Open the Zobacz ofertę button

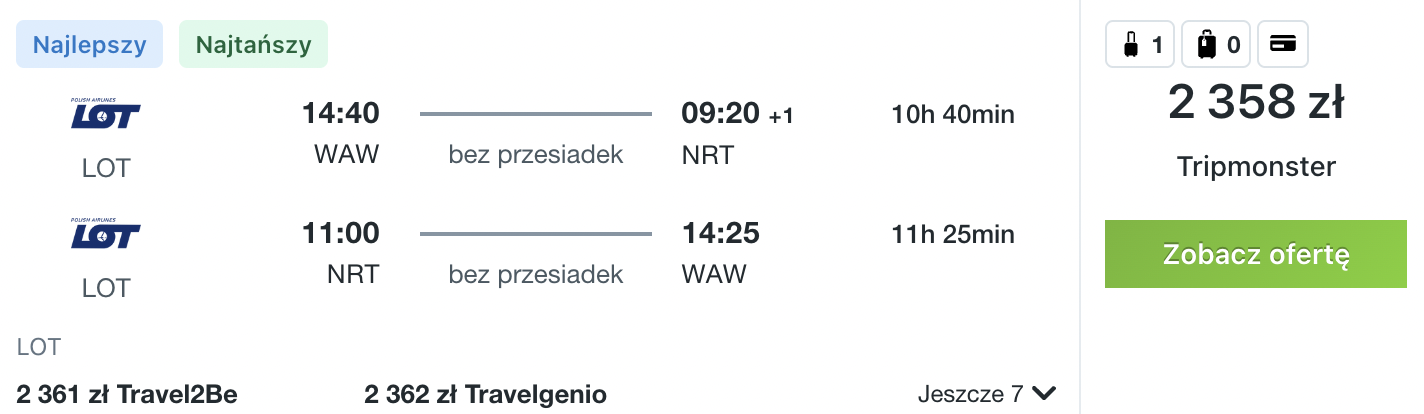(x=1257, y=254)
